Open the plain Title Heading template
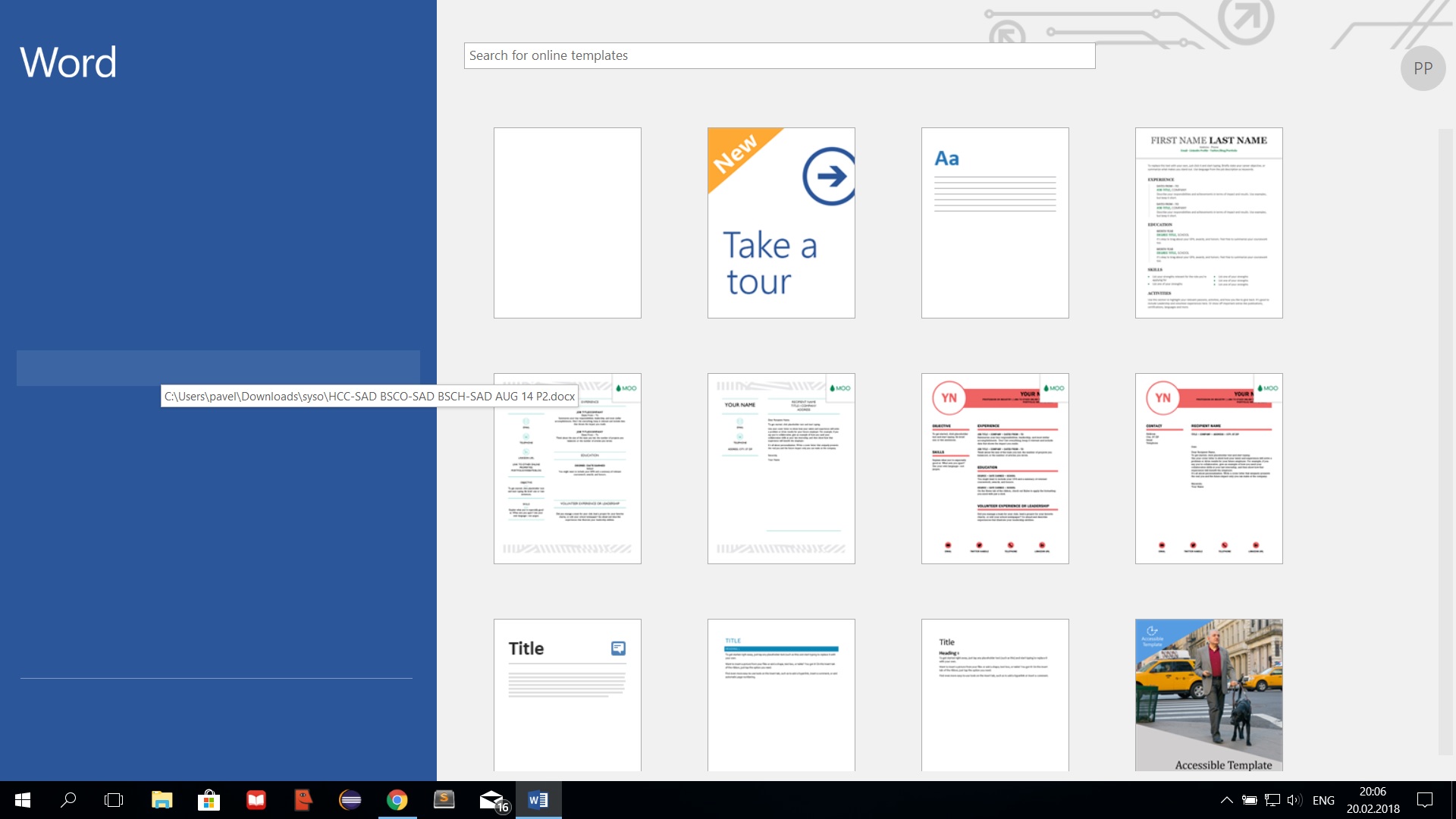This screenshot has width=1456, height=819. coord(995,695)
